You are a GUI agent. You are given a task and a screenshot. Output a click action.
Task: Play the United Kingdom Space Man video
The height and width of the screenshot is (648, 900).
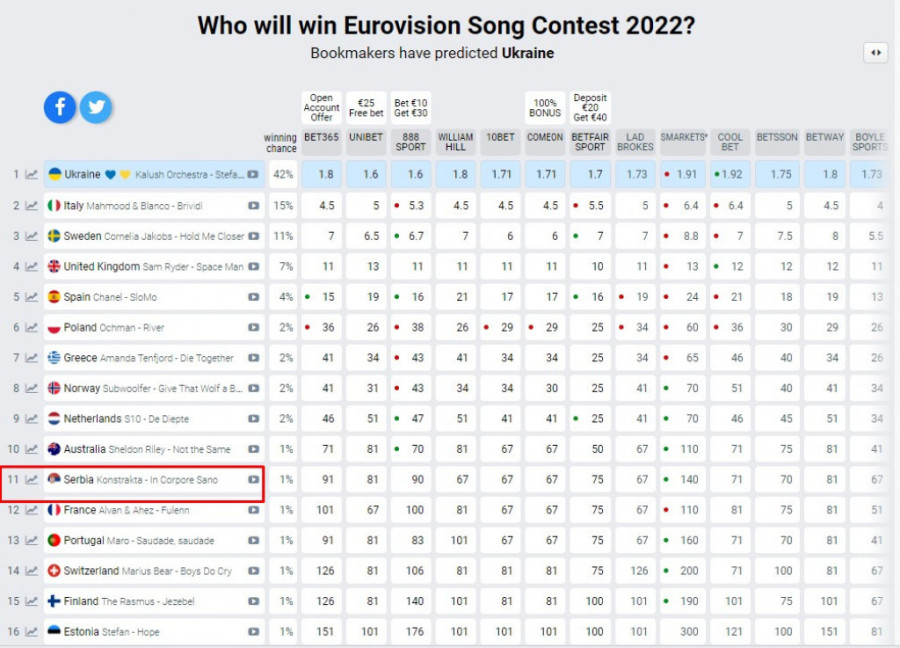(x=253, y=266)
